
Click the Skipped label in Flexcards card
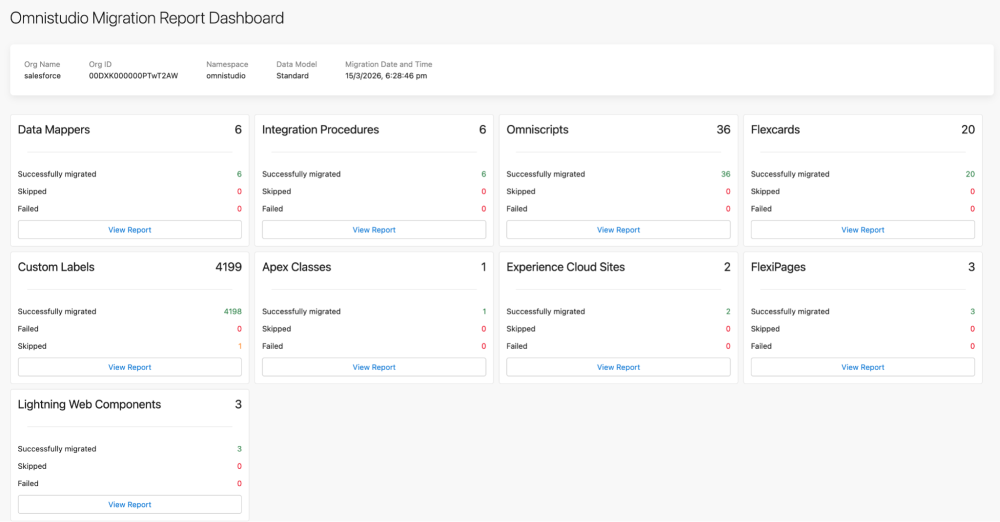click(x=765, y=191)
